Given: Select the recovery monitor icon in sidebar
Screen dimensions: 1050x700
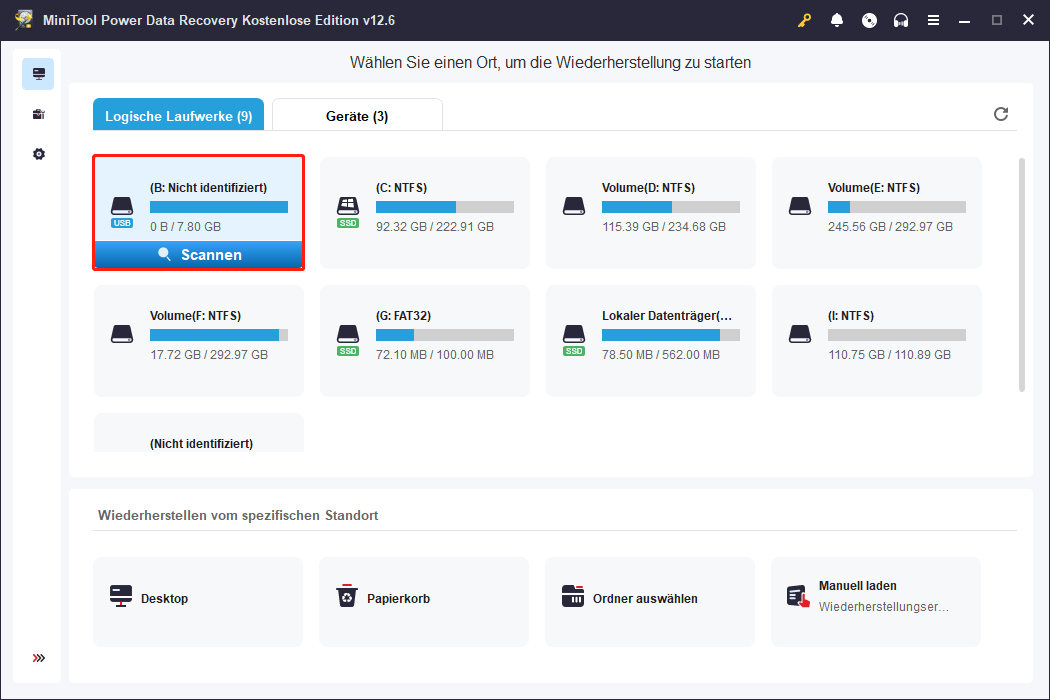Looking at the screenshot, I should [38, 74].
